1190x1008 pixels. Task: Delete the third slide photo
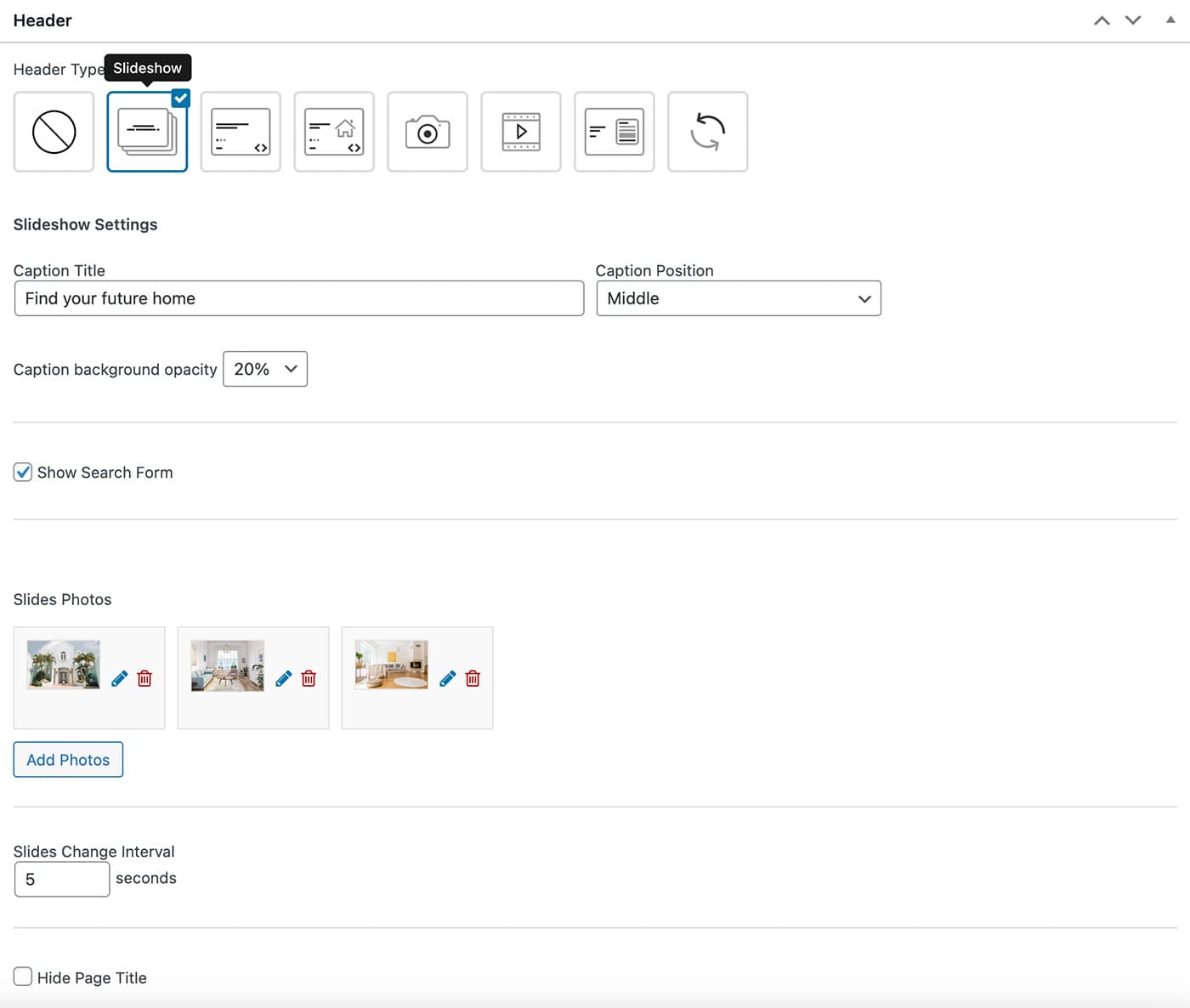[473, 678]
